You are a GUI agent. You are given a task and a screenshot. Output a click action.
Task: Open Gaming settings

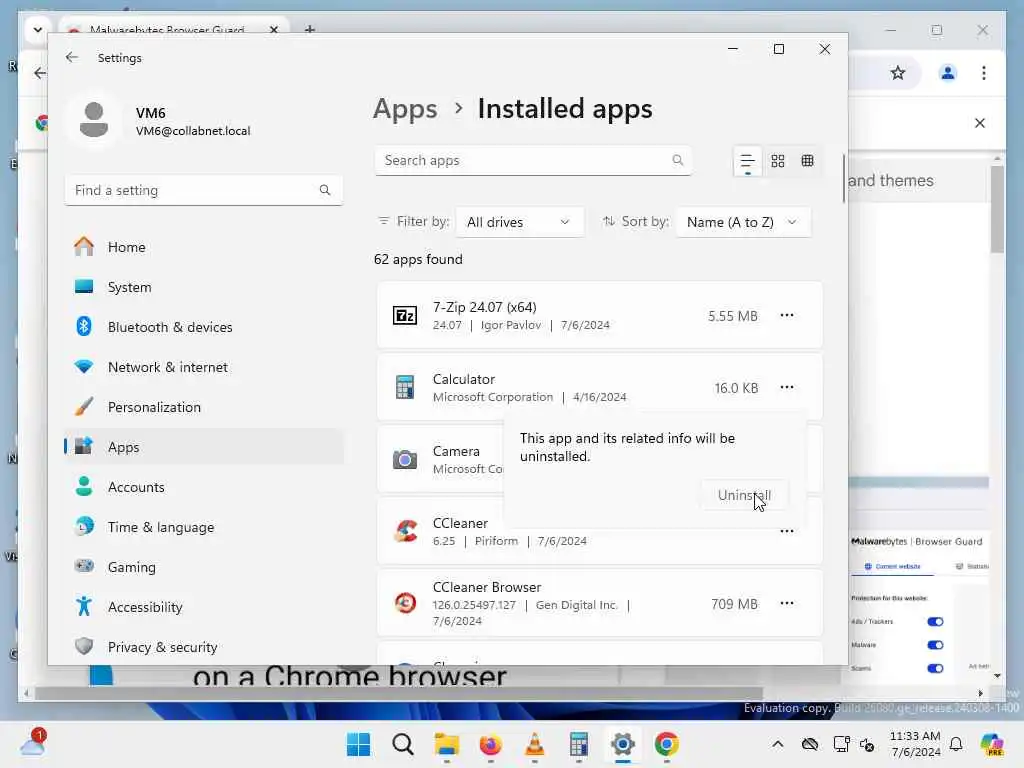203,567
